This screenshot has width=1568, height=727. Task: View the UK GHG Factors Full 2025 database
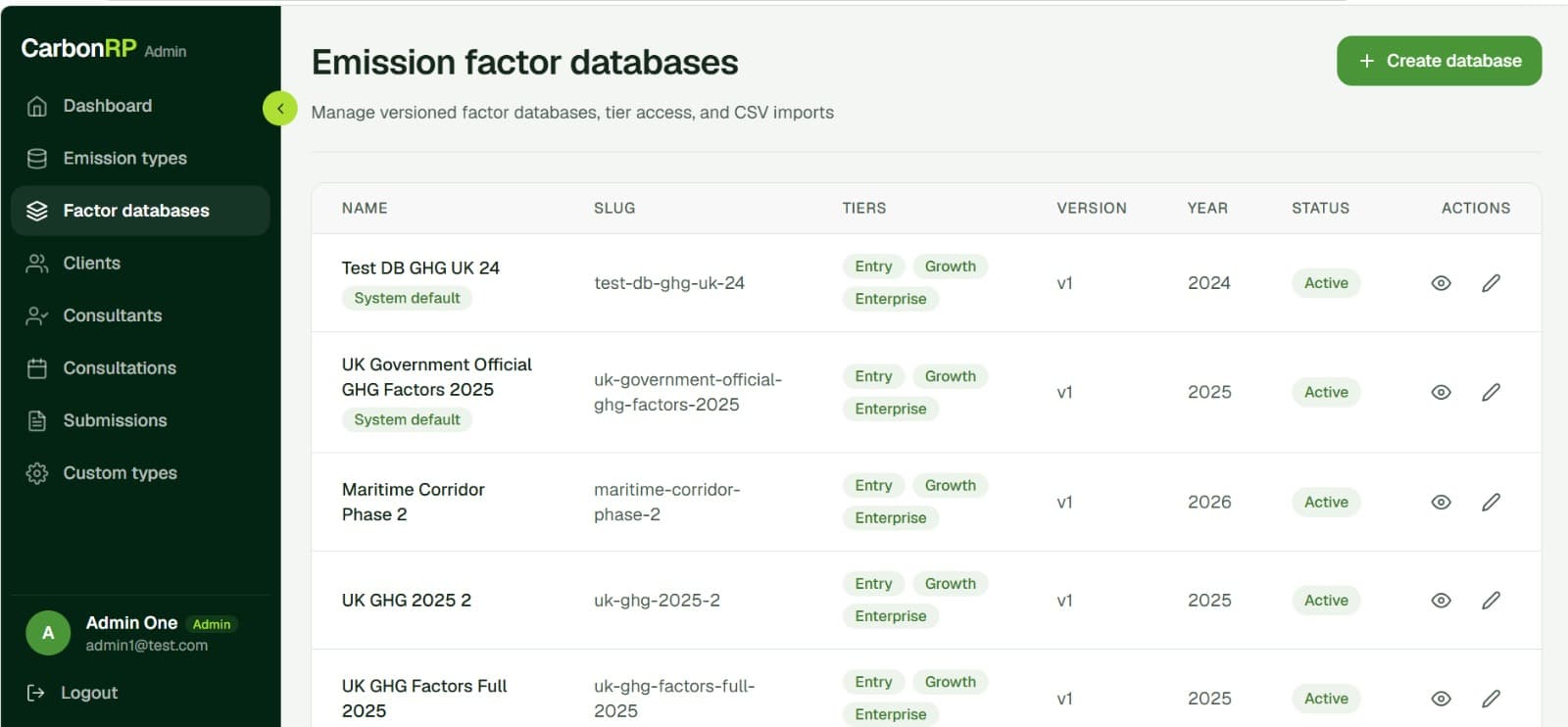1441,699
